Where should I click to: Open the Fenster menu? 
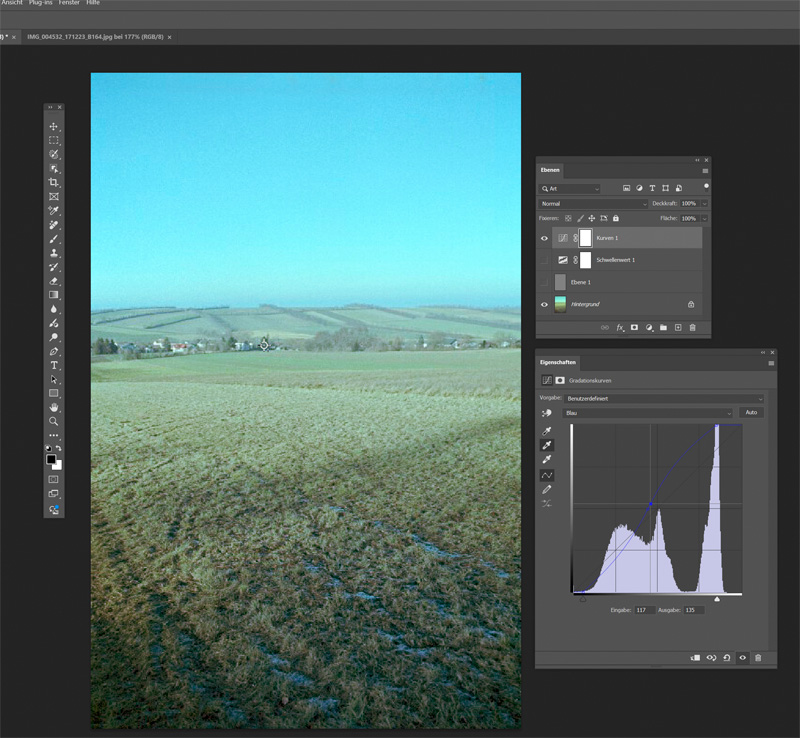pos(69,3)
